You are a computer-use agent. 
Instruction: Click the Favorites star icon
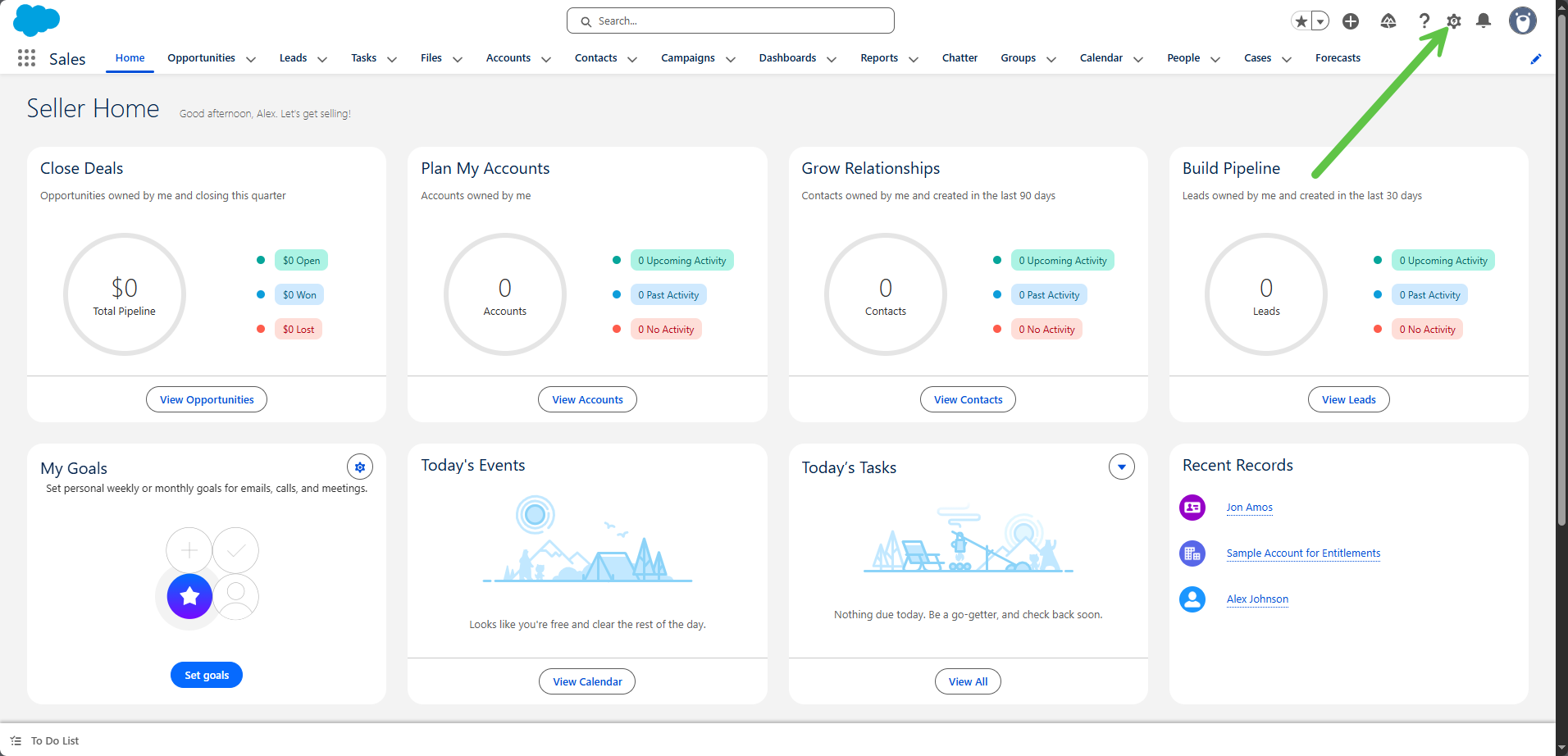[1301, 21]
